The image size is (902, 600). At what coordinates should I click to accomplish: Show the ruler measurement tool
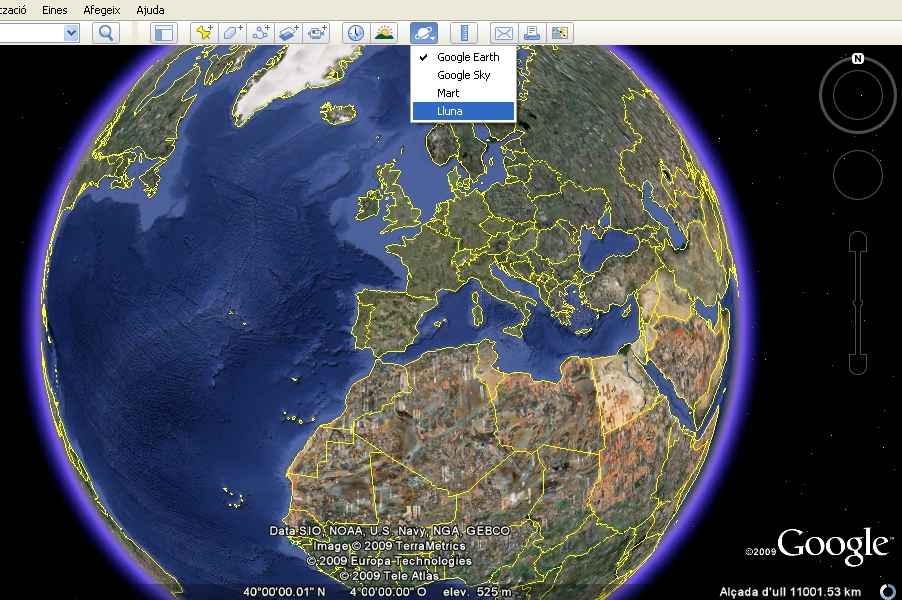click(464, 33)
